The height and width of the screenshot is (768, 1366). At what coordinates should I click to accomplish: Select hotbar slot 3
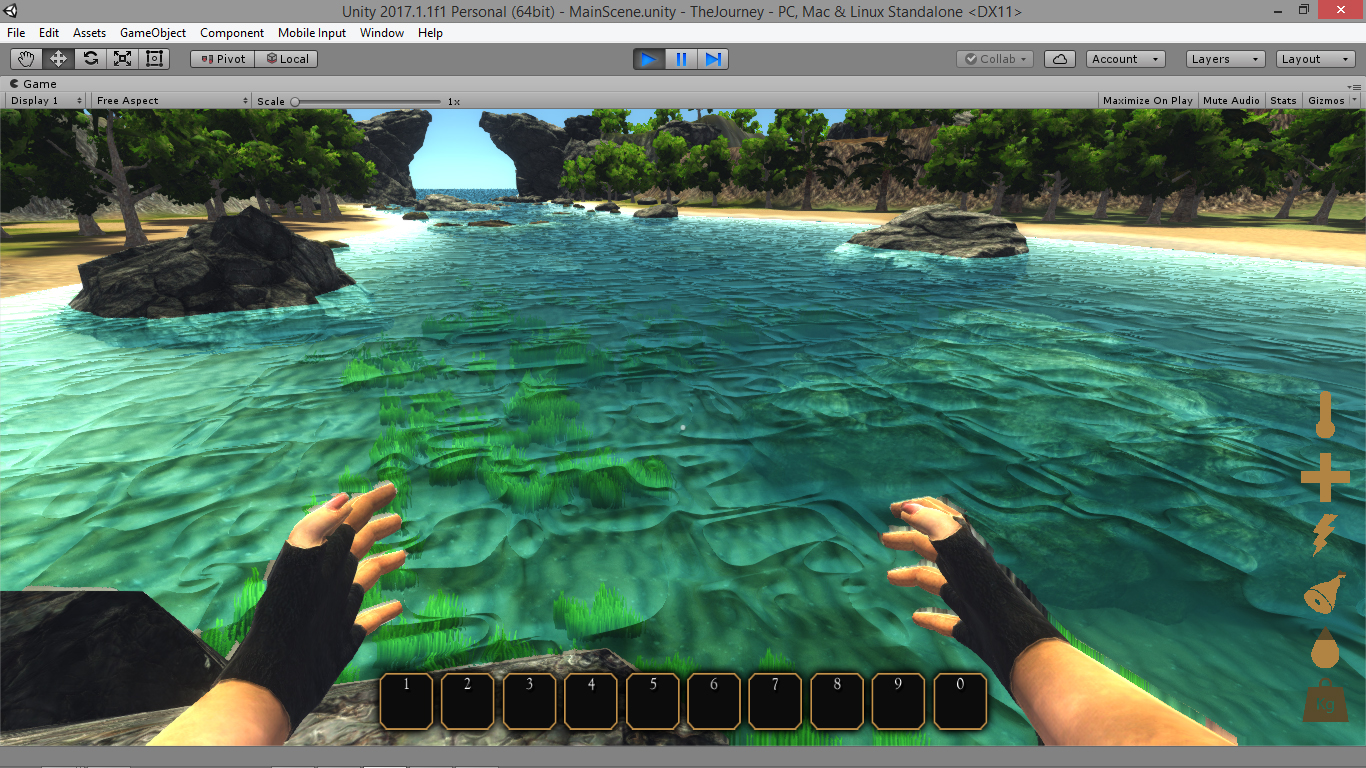click(x=529, y=701)
